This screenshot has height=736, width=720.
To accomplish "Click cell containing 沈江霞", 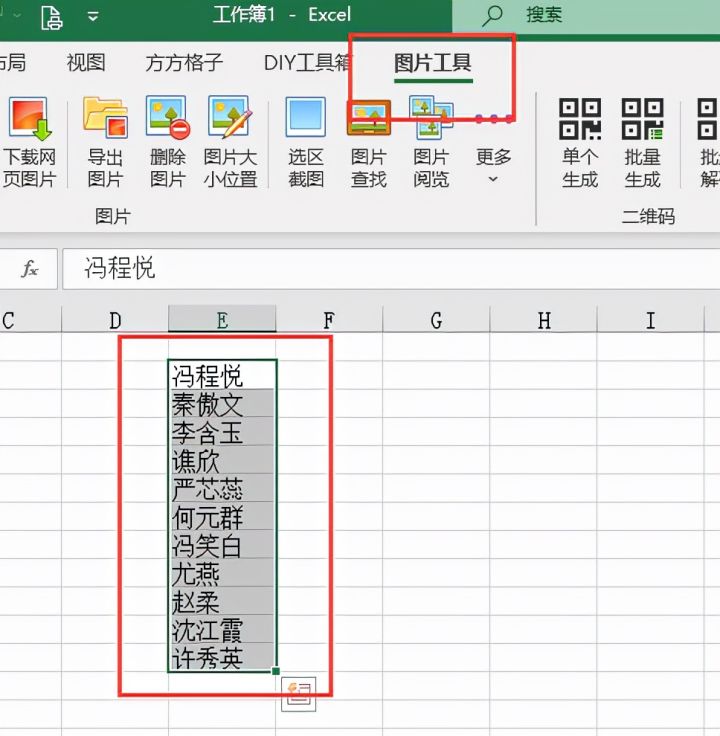I will coord(222,629).
